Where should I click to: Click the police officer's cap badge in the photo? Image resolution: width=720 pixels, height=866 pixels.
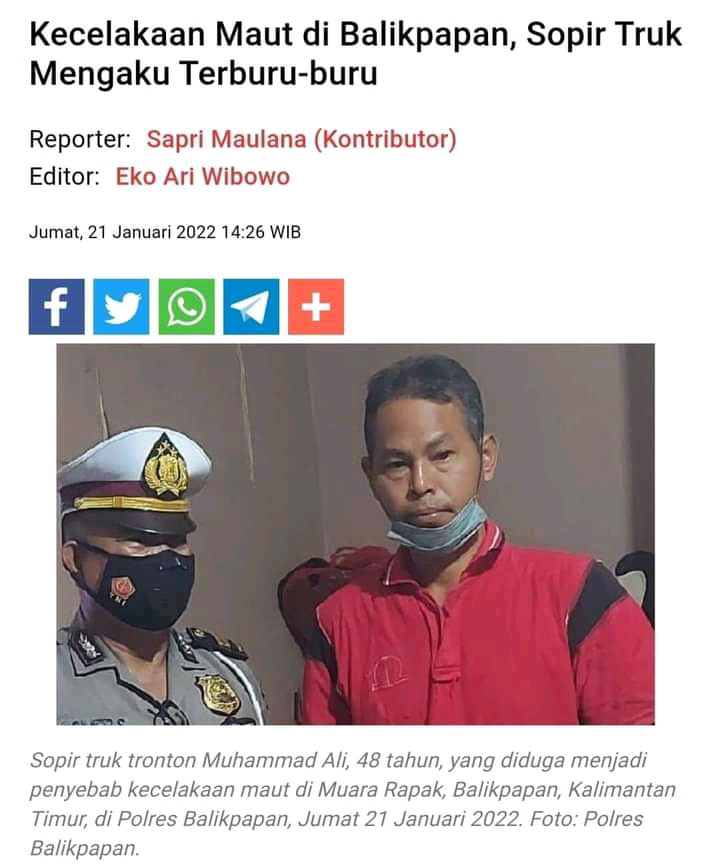(166, 465)
